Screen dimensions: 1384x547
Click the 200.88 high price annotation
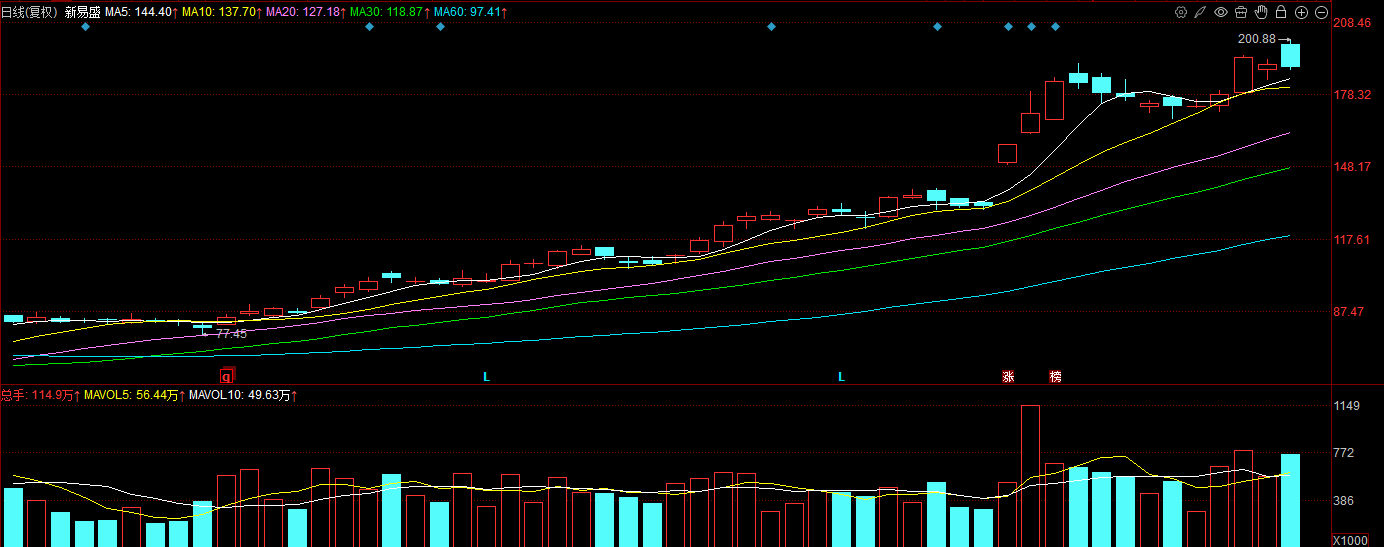point(1256,39)
